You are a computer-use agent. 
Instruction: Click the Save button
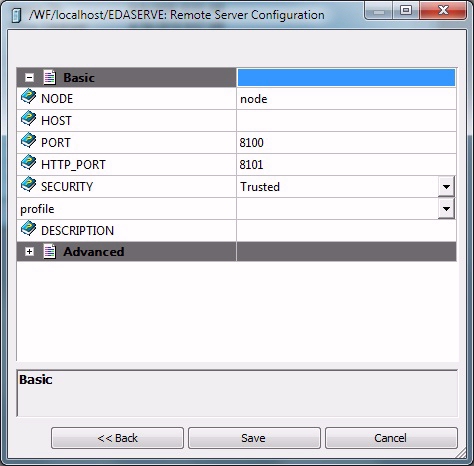[254, 438]
